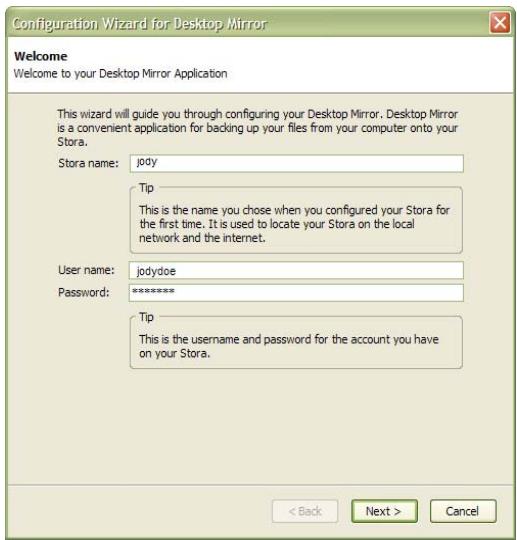Click the tip text about Stora name
This screenshot has width=517, height=540.
pos(294,224)
